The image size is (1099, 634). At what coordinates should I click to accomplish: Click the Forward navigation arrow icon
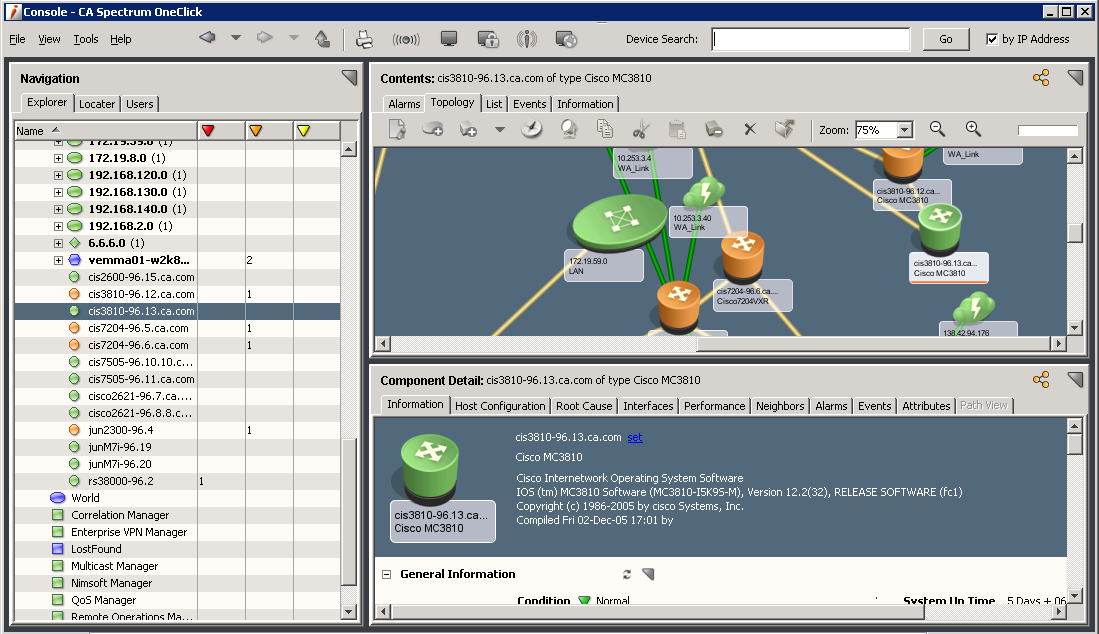(x=265, y=38)
